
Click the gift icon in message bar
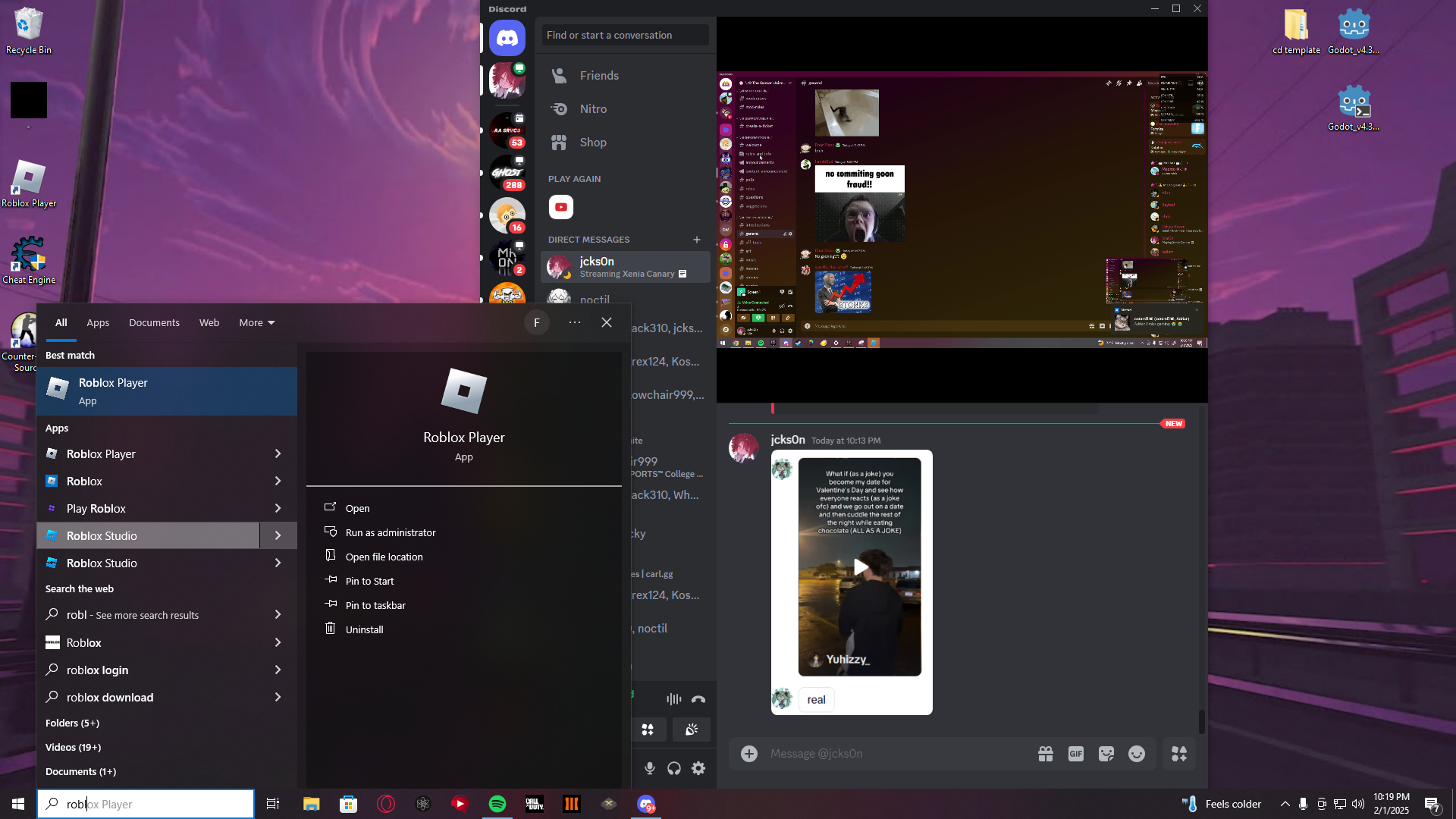tap(1046, 754)
